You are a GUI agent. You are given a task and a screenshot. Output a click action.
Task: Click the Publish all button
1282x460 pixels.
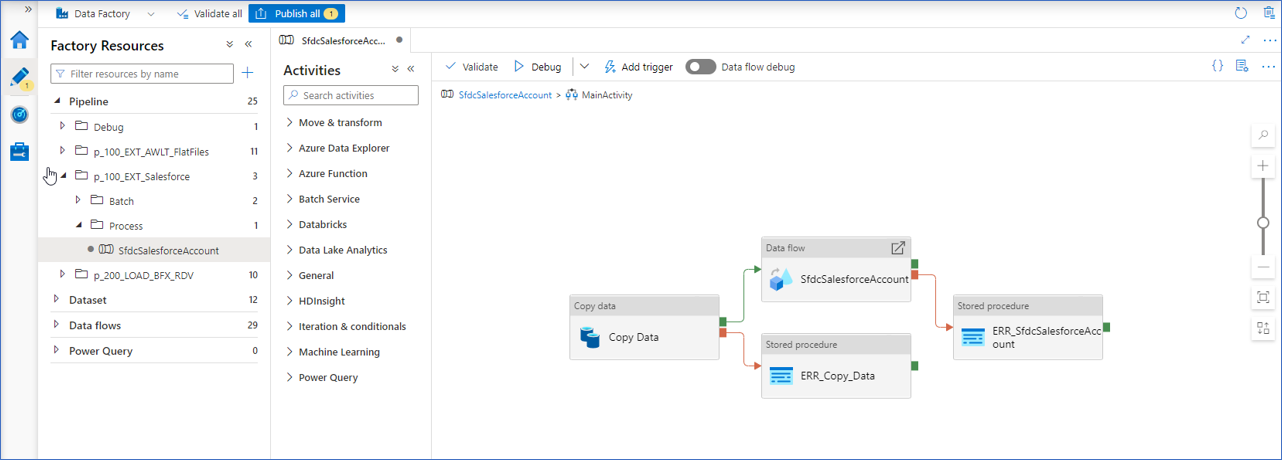296,14
